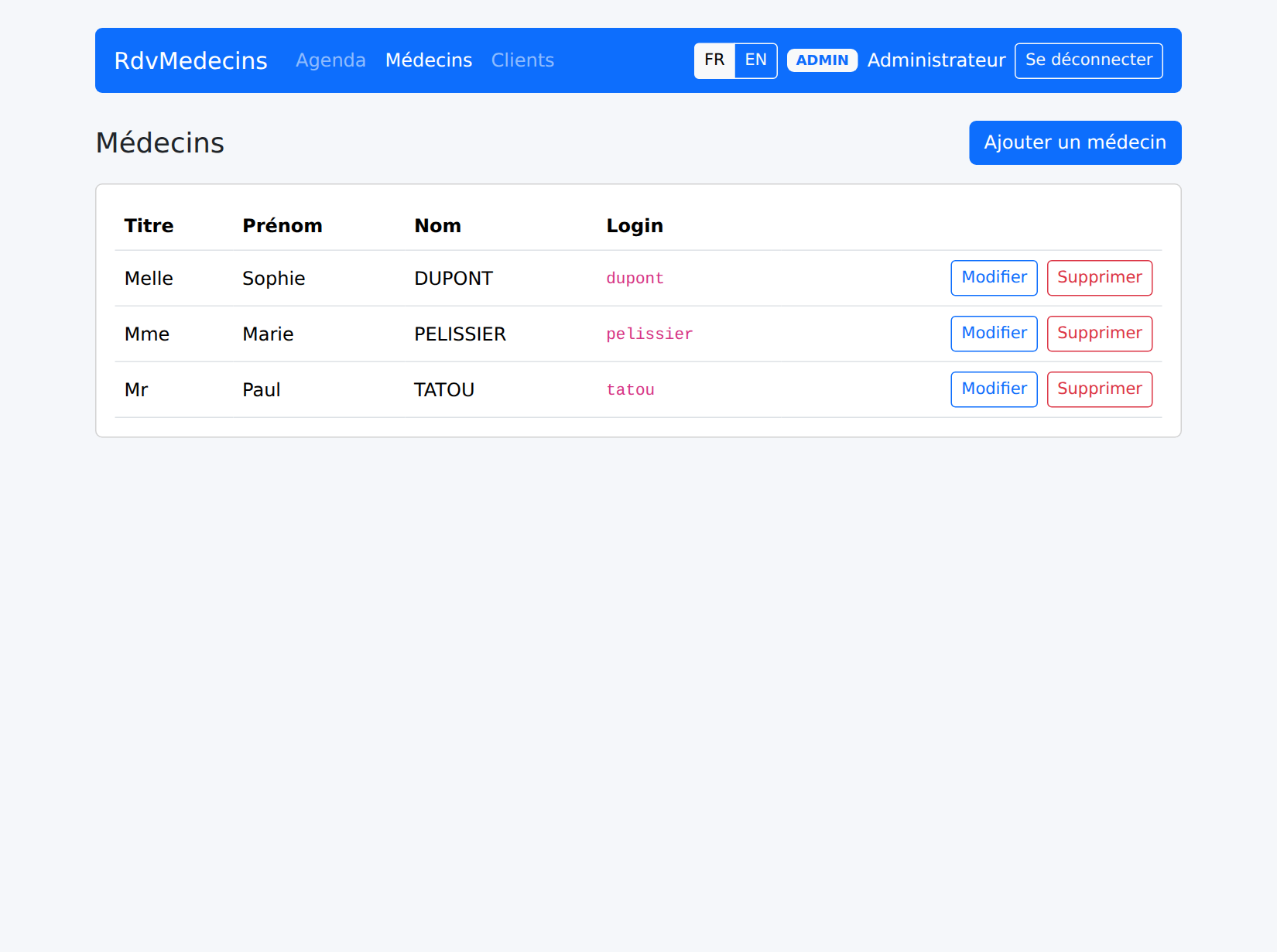
Task: Select the Administrateur user label
Action: [936, 60]
